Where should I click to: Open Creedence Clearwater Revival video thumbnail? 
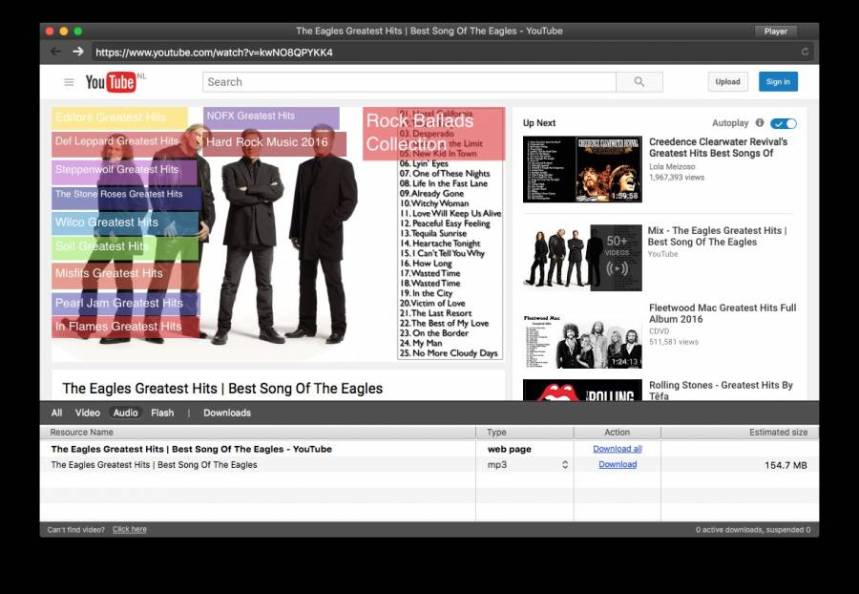[x=582, y=169]
